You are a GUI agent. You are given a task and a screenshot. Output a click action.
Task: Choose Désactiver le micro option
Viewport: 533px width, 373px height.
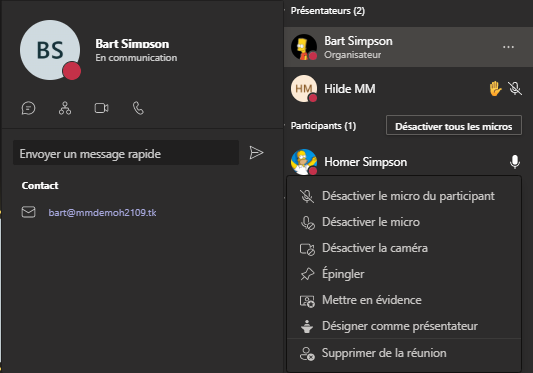point(404,222)
